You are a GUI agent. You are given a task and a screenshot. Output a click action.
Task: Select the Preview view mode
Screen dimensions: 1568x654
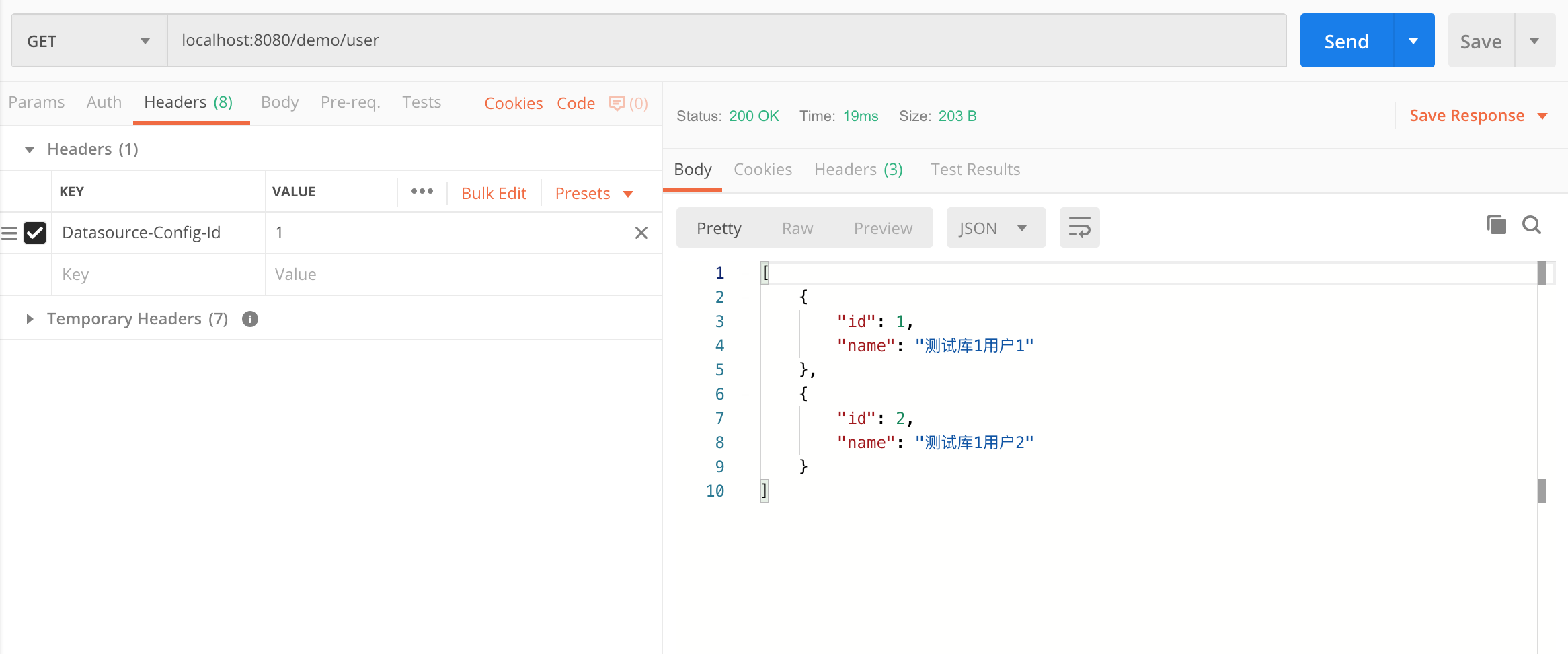coord(883,228)
